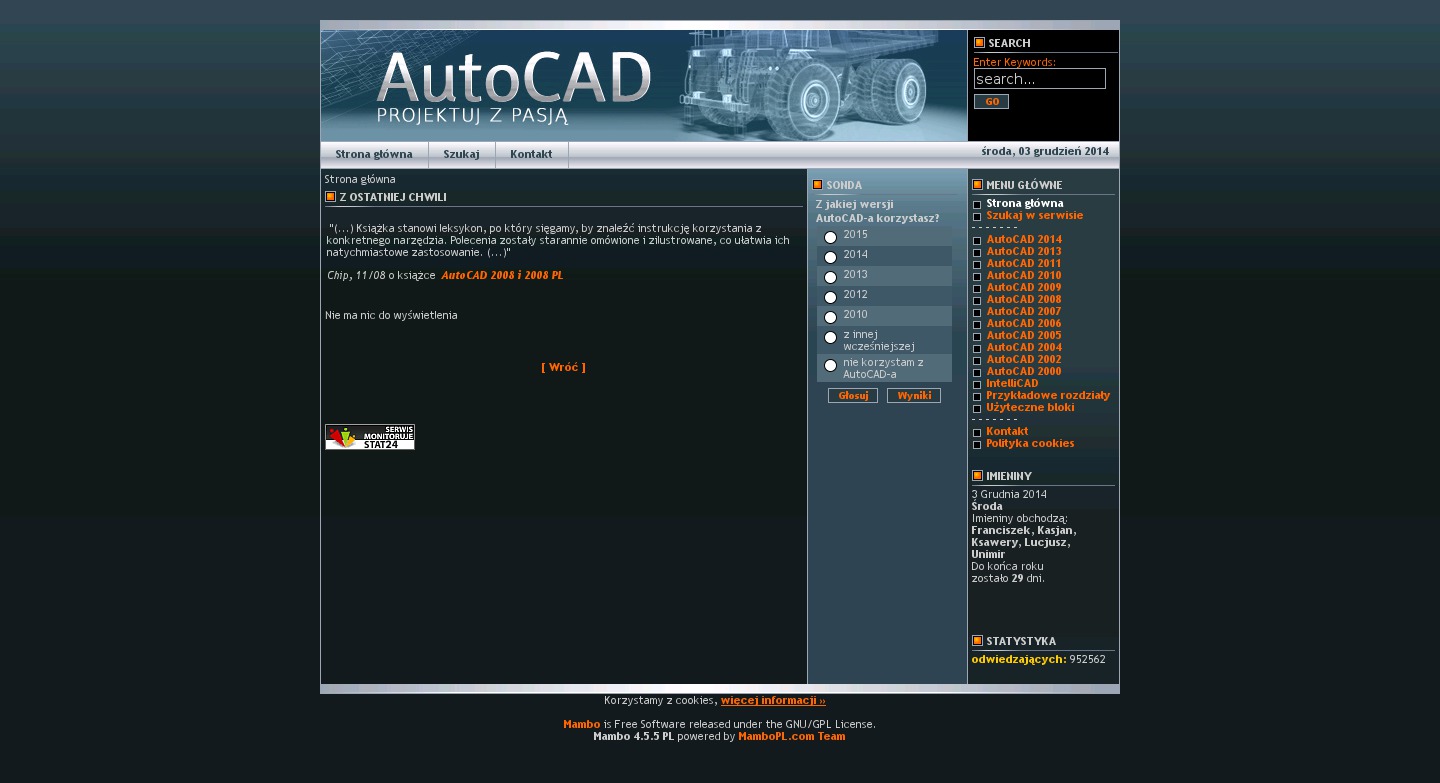
Task: Show poll results with Wyniki button
Action: click(x=913, y=396)
